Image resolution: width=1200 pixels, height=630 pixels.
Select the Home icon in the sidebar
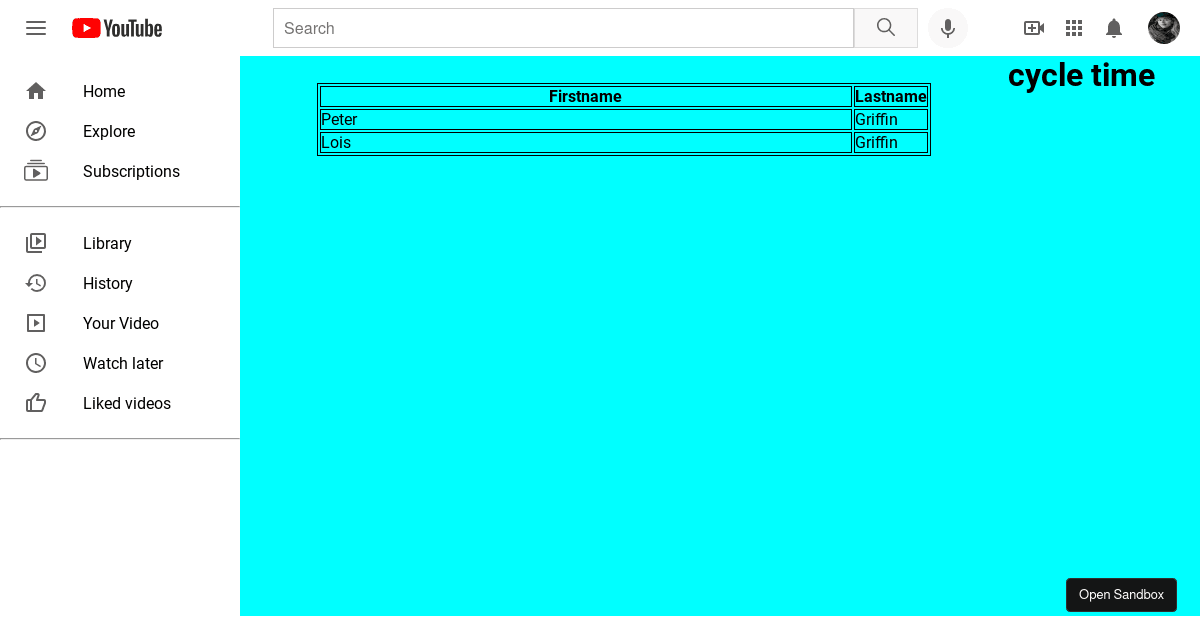(x=36, y=91)
